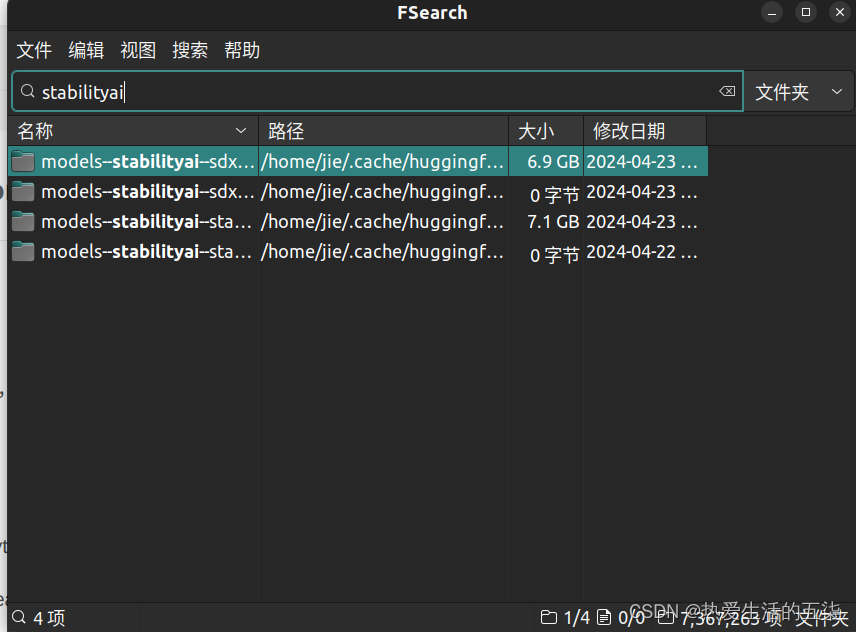Image resolution: width=856 pixels, height=632 pixels.
Task: Open the 文件夹 filter dropdown
Action: point(799,92)
